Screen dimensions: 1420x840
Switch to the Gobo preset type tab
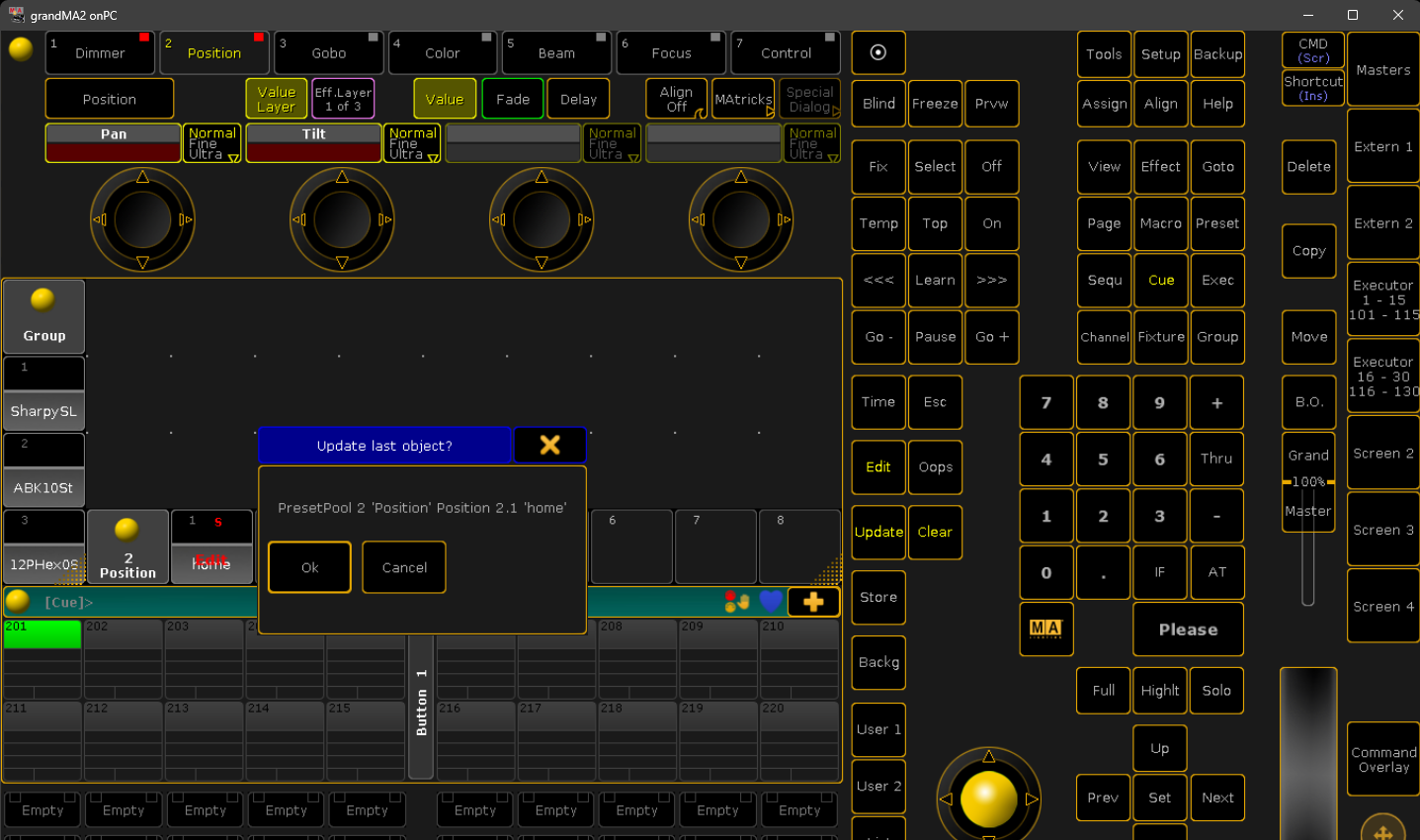tap(329, 52)
